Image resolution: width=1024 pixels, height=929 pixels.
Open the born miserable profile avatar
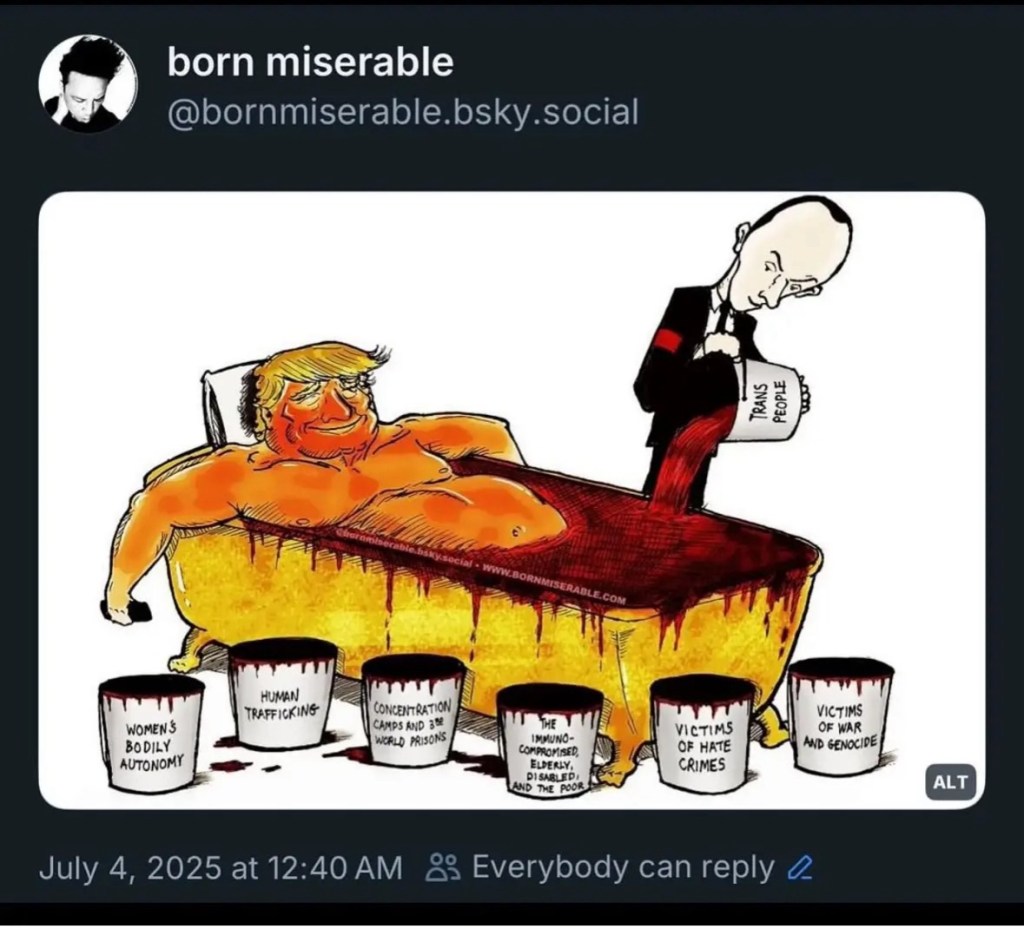[x=88, y=83]
